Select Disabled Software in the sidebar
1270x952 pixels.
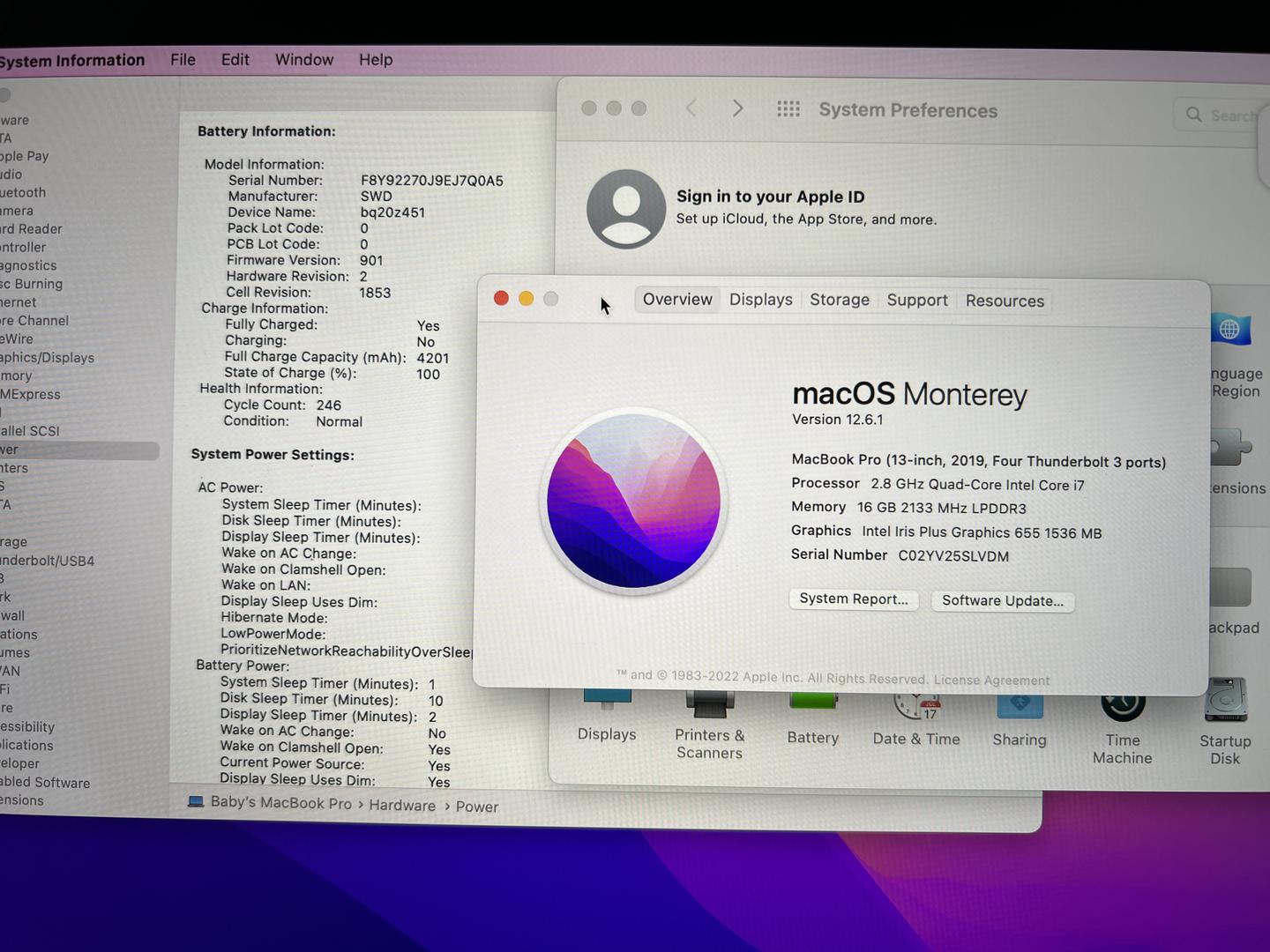(x=45, y=783)
